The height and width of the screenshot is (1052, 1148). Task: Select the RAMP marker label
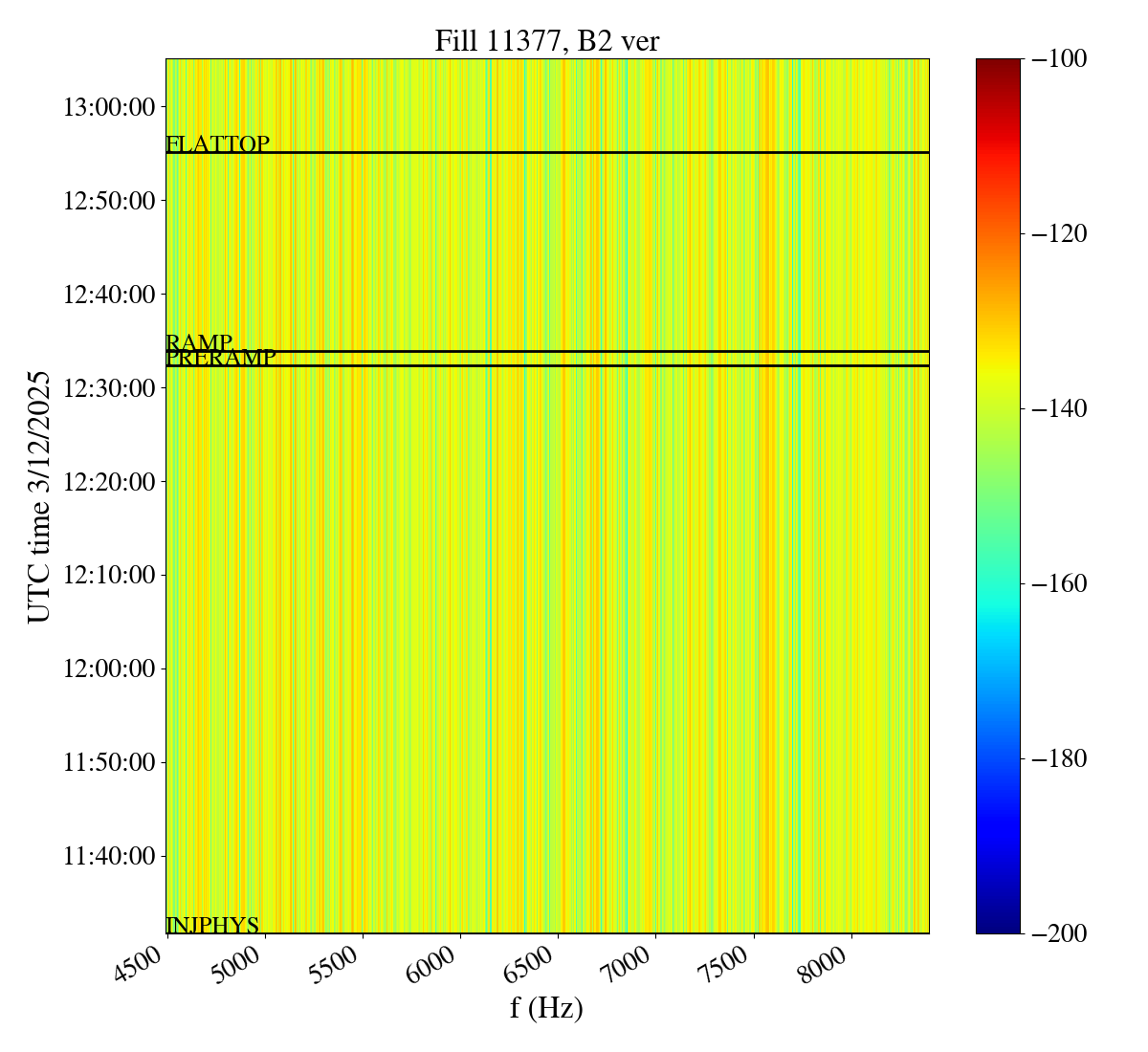pos(199,342)
